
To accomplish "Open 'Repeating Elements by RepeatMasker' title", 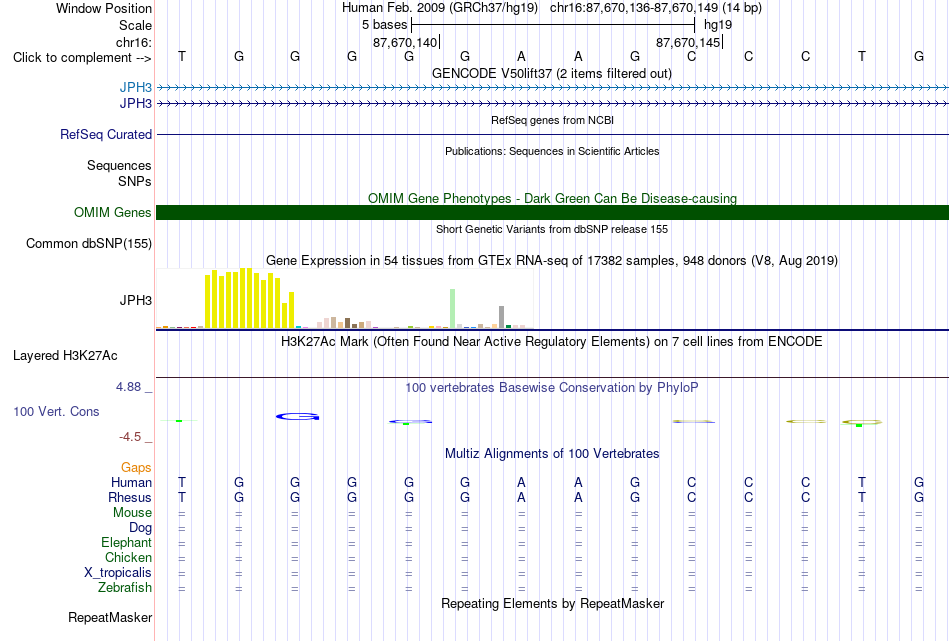I will [552, 603].
